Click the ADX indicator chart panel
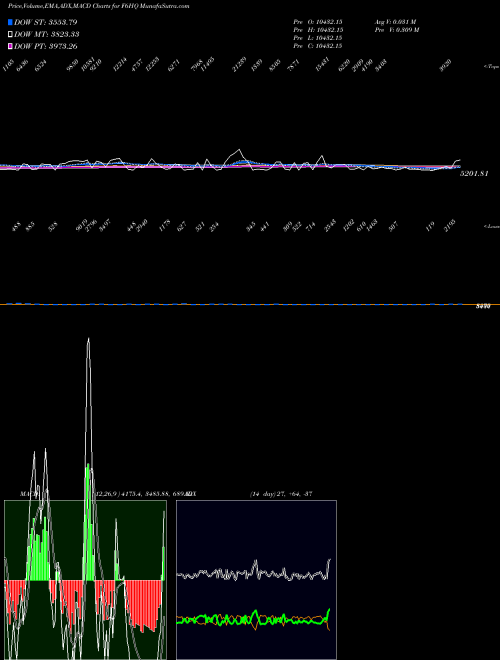The height and width of the screenshot is (660, 500). pos(256,580)
